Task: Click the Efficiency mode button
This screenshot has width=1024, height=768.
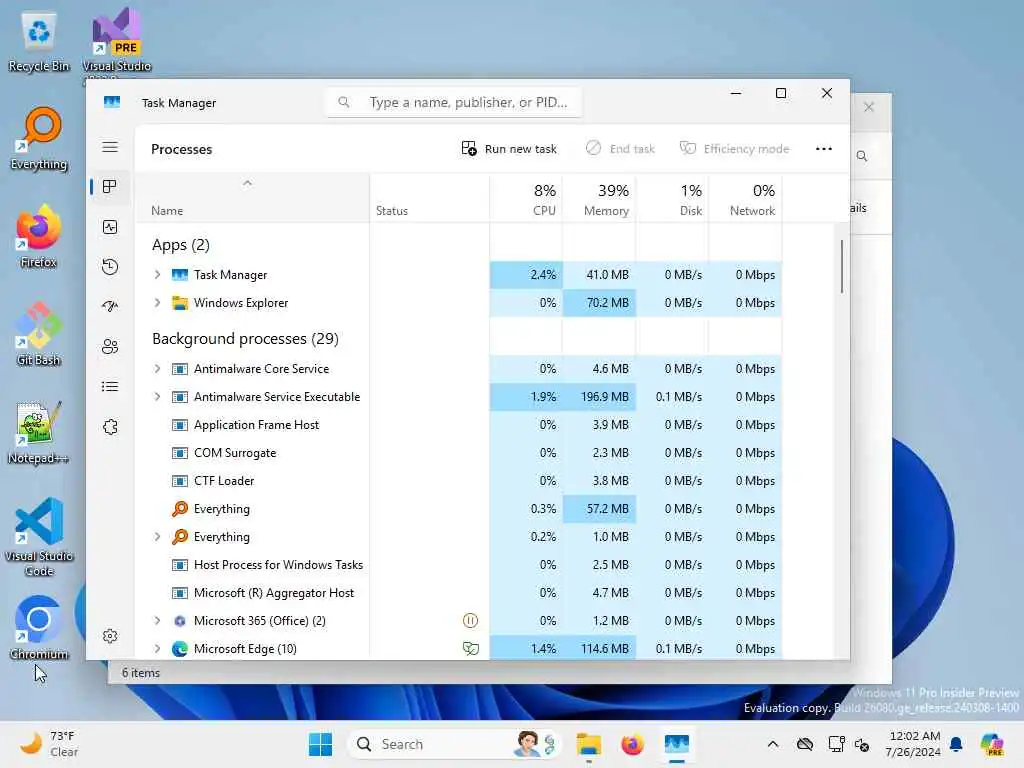Action: tap(735, 149)
